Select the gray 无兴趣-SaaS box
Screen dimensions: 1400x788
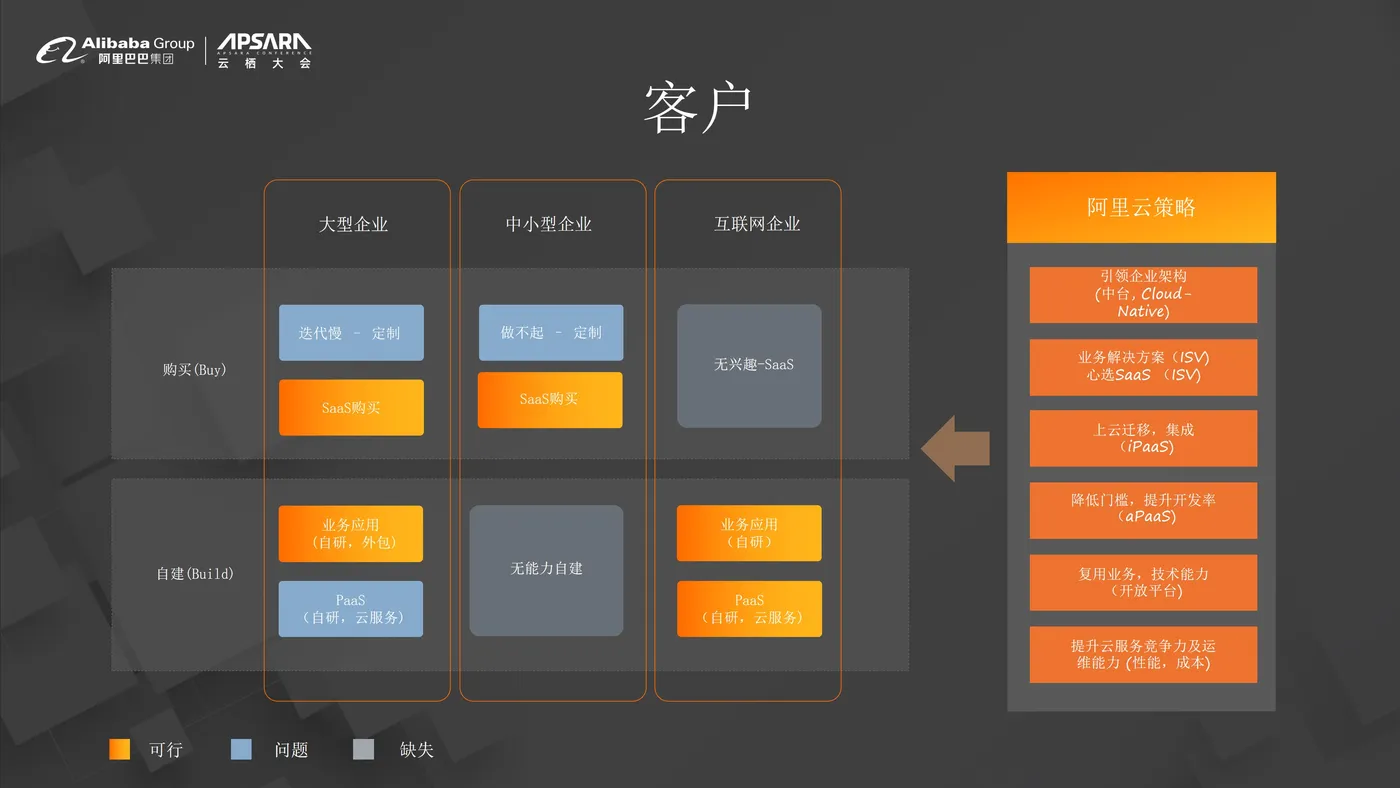[x=750, y=366]
